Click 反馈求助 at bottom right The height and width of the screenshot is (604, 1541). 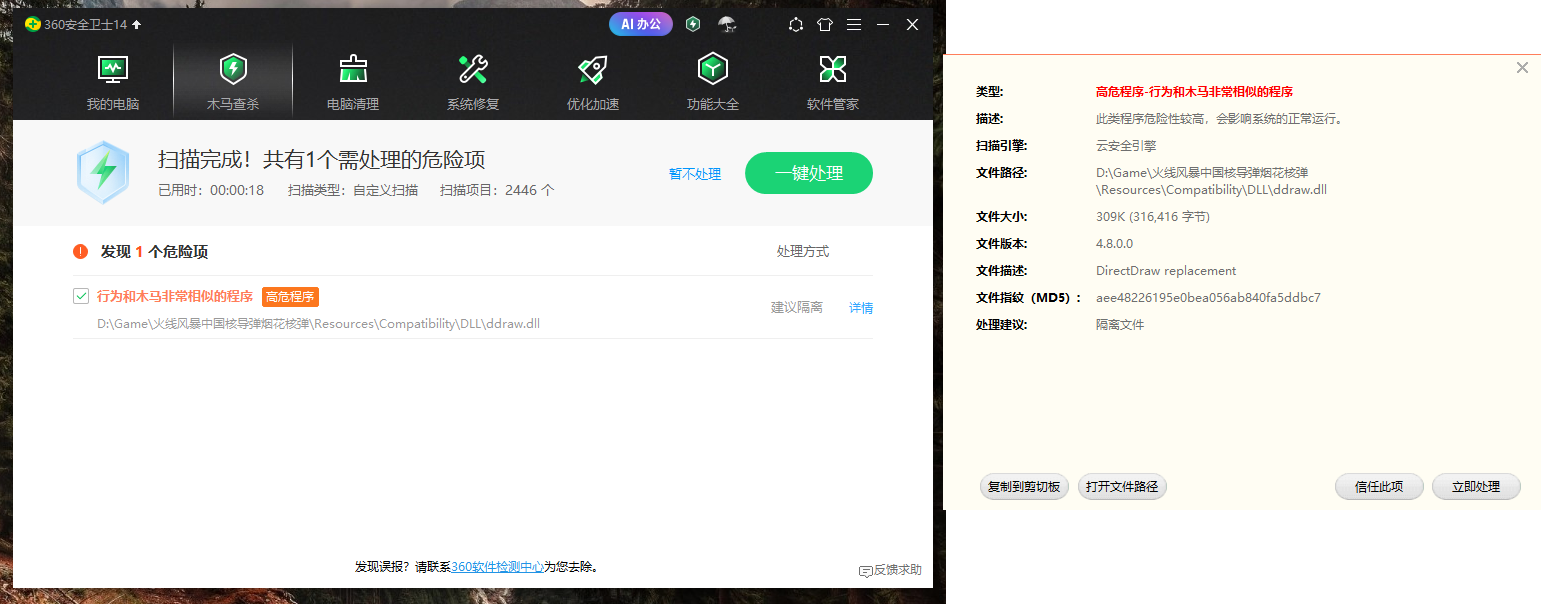coord(890,570)
